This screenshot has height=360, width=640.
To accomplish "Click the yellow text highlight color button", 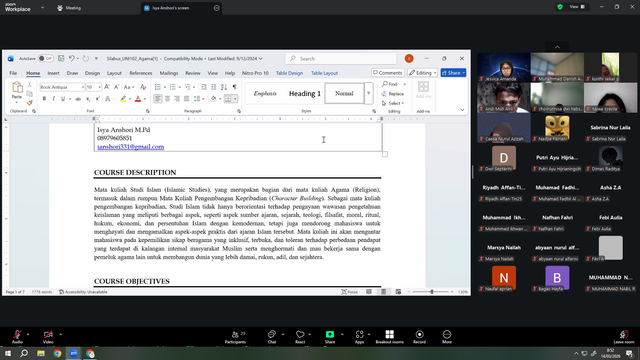I will [x=123, y=99].
